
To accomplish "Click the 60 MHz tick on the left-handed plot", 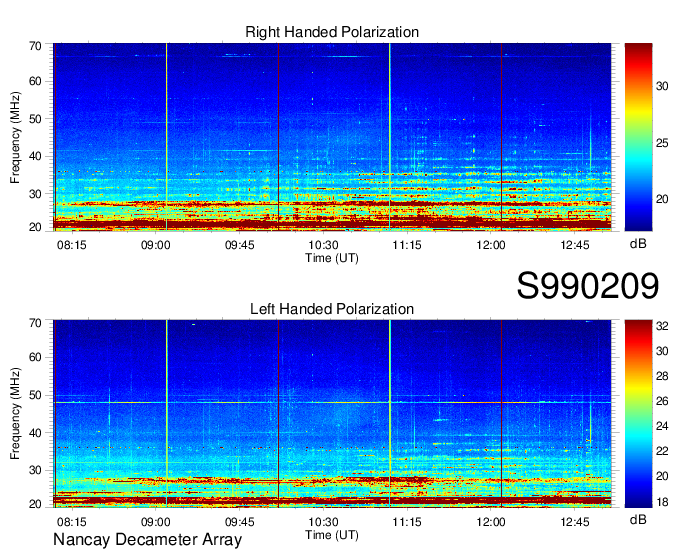I will [35, 357].
